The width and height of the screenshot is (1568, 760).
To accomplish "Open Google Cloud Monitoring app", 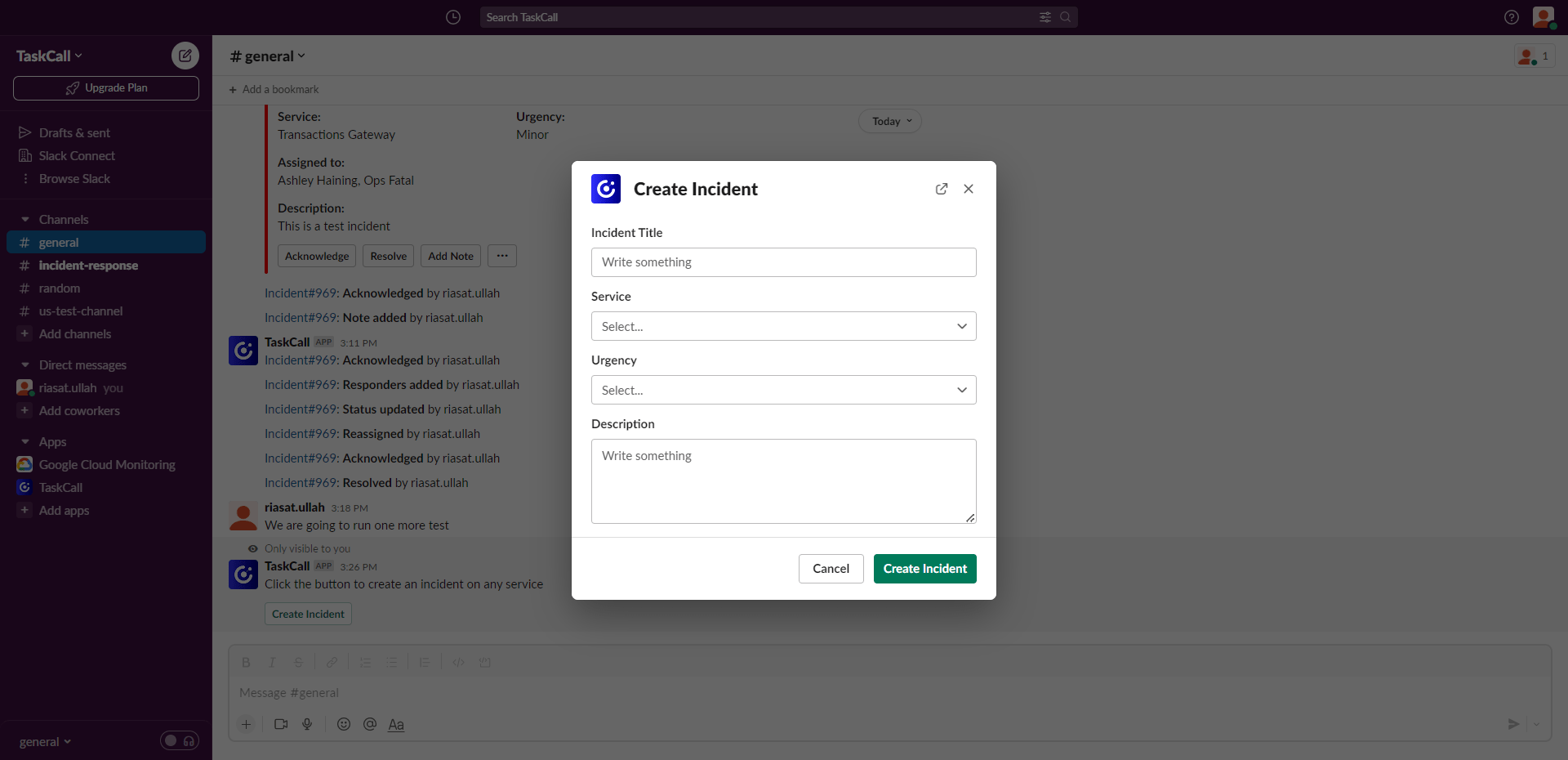I will pyautogui.click(x=106, y=465).
